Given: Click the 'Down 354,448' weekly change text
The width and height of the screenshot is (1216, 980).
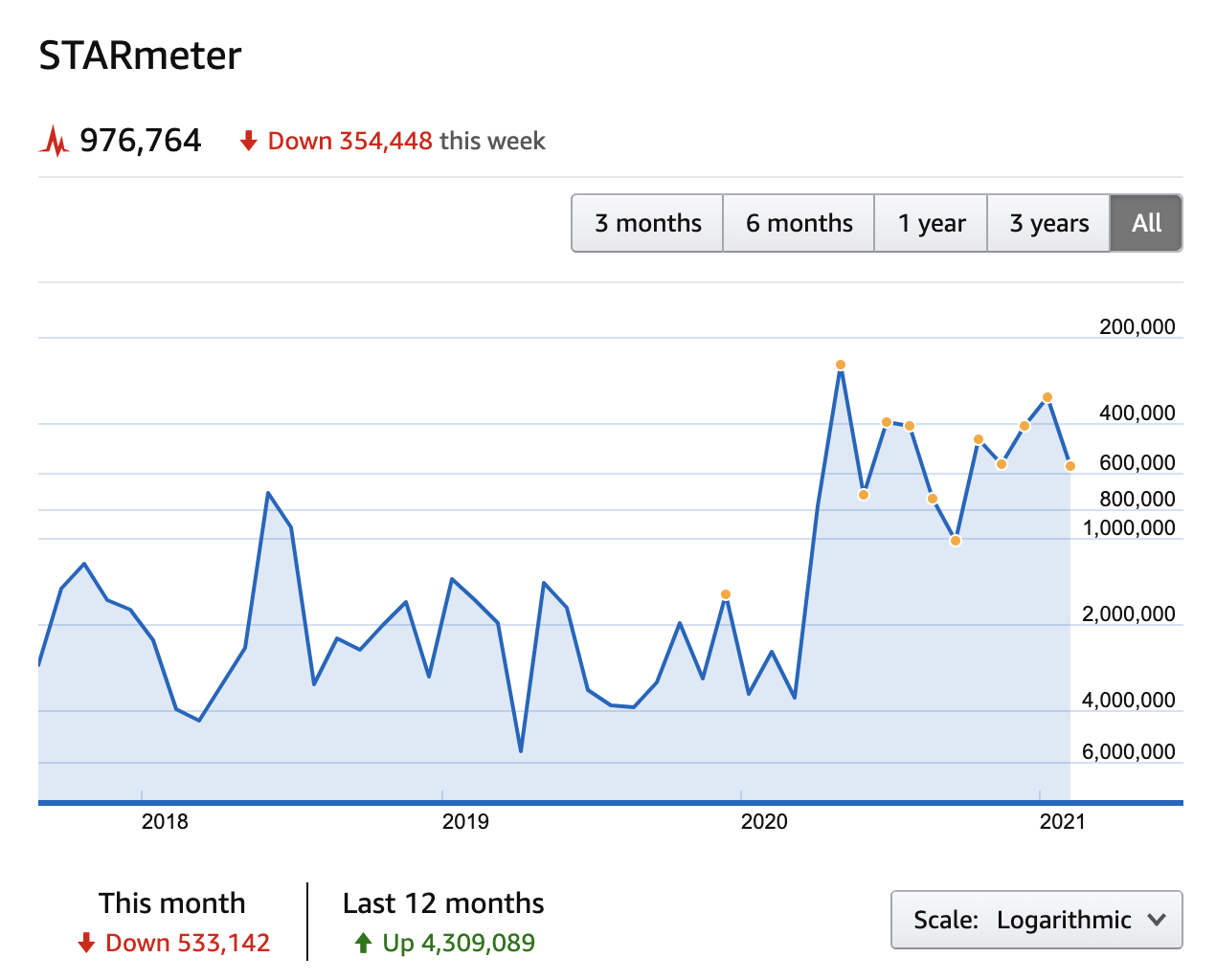Looking at the screenshot, I should click(350, 142).
